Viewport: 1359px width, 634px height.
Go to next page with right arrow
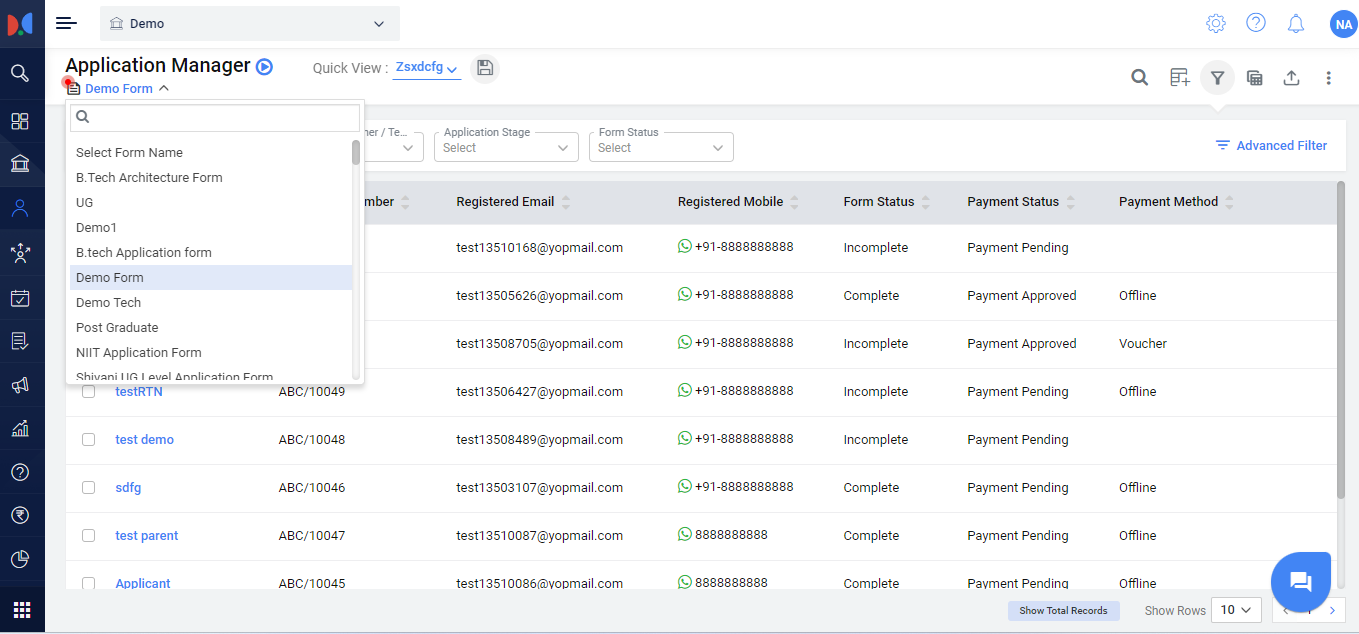point(1332,610)
